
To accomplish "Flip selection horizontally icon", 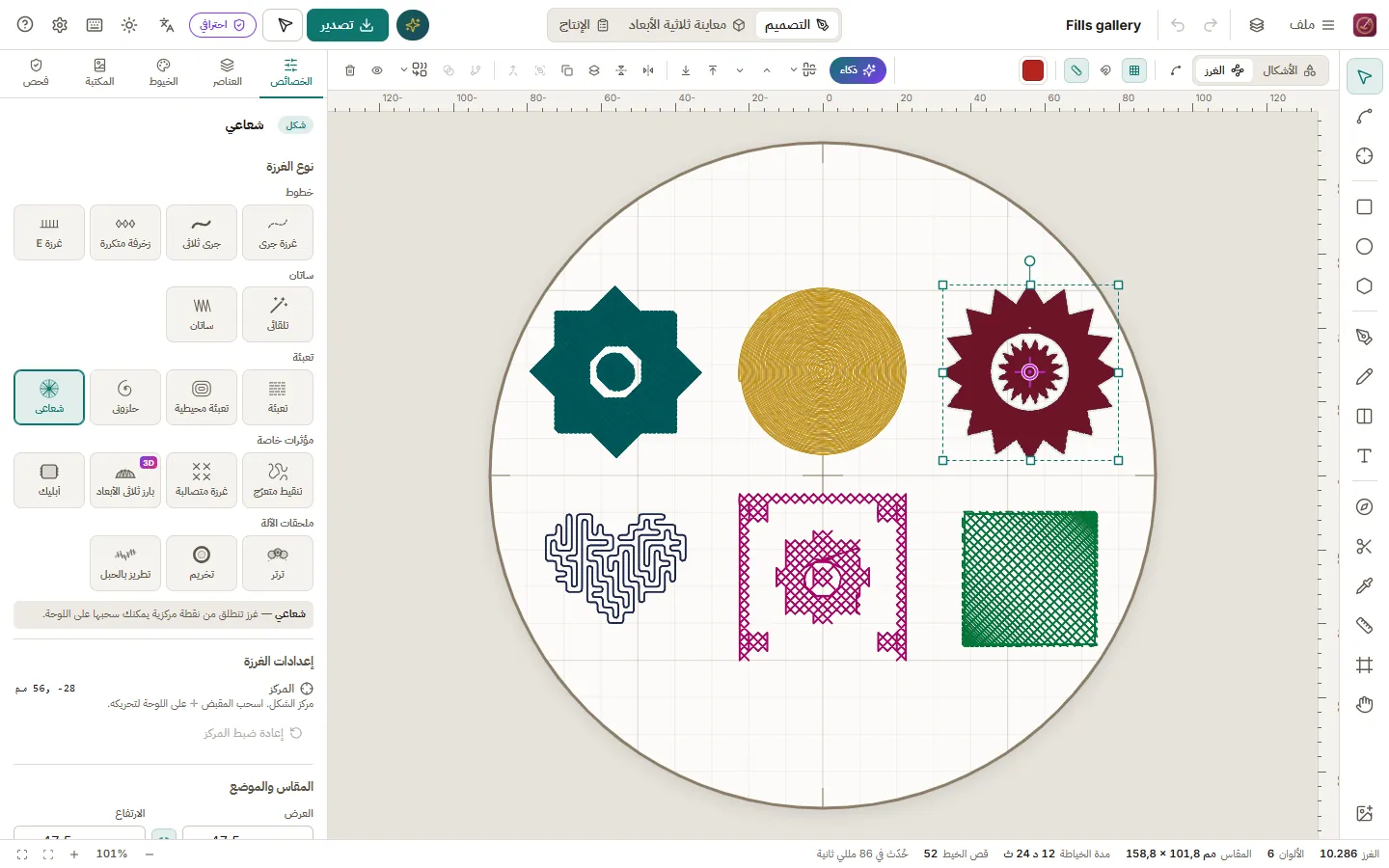I will [648, 70].
